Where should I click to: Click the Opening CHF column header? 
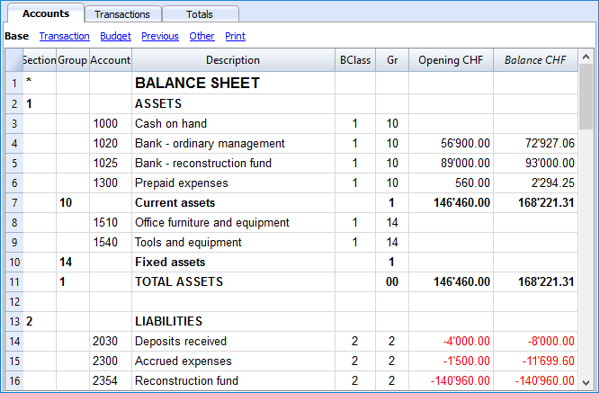click(x=451, y=60)
